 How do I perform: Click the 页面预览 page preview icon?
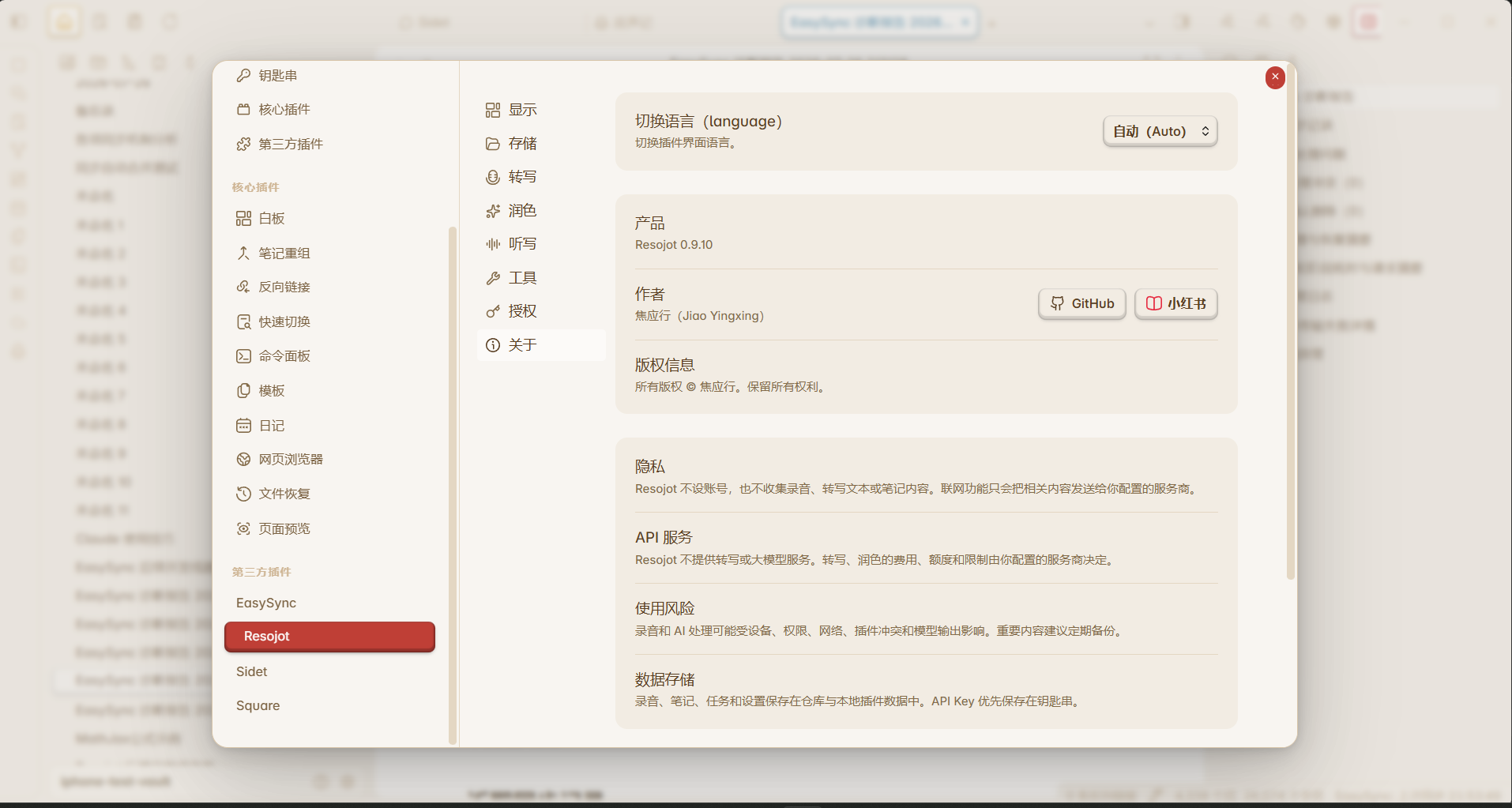[x=243, y=528]
